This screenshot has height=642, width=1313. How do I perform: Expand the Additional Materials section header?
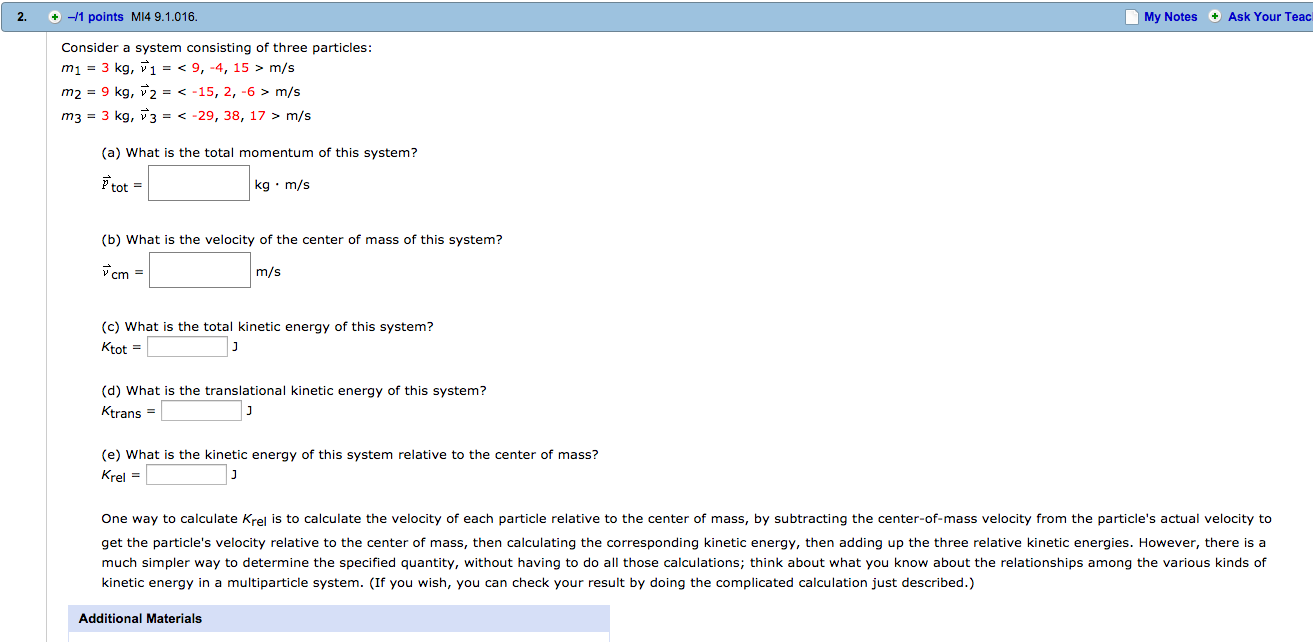(339, 619)
